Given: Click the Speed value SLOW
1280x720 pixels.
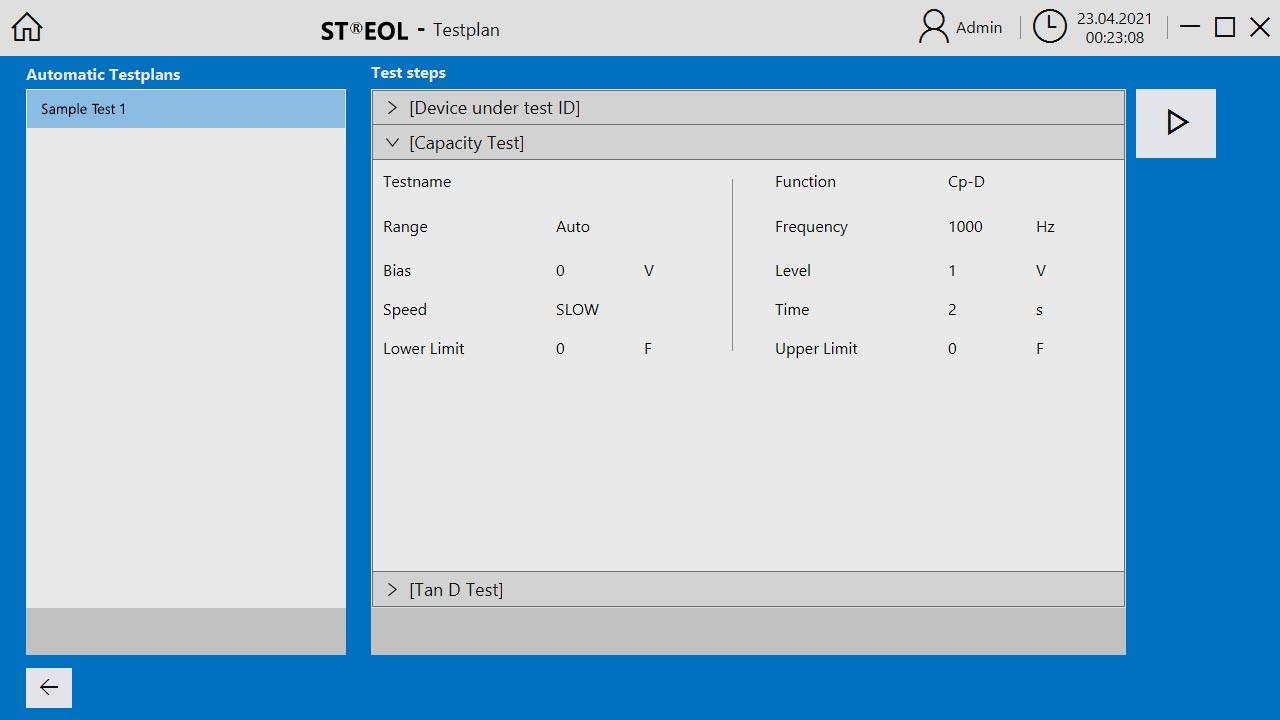Looking at the screenshot, I should [577, 310].
